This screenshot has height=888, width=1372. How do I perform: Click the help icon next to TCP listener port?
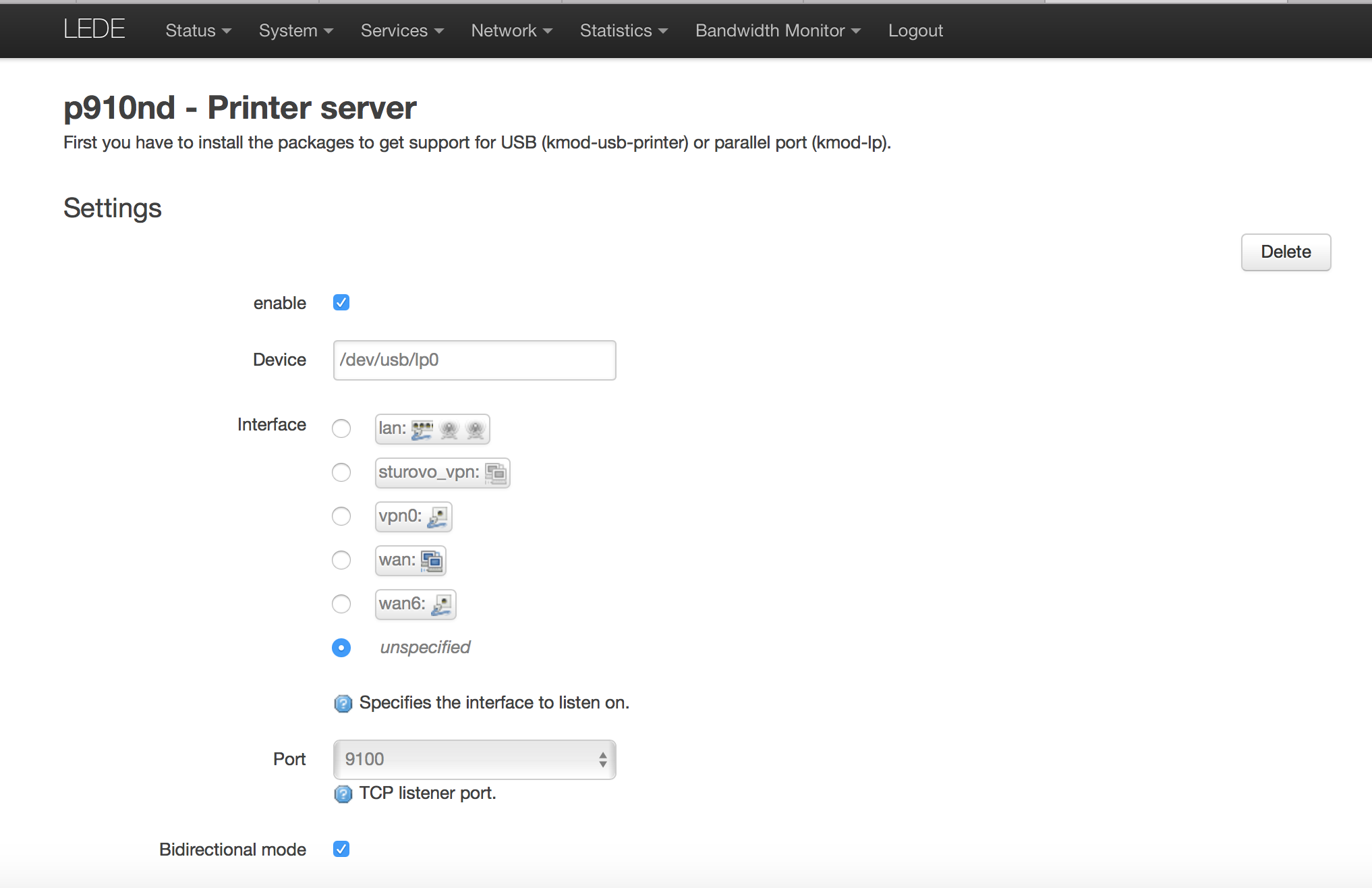[x=343, y=794]
